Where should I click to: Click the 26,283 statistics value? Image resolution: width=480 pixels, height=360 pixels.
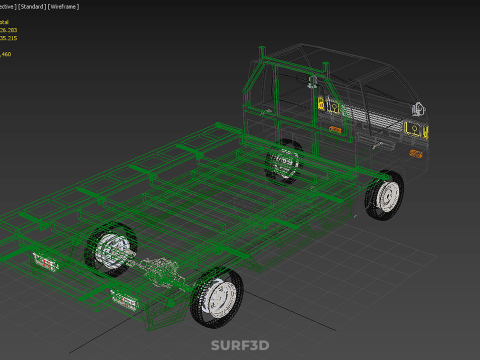pyautogui.click(x=8, y=30)
